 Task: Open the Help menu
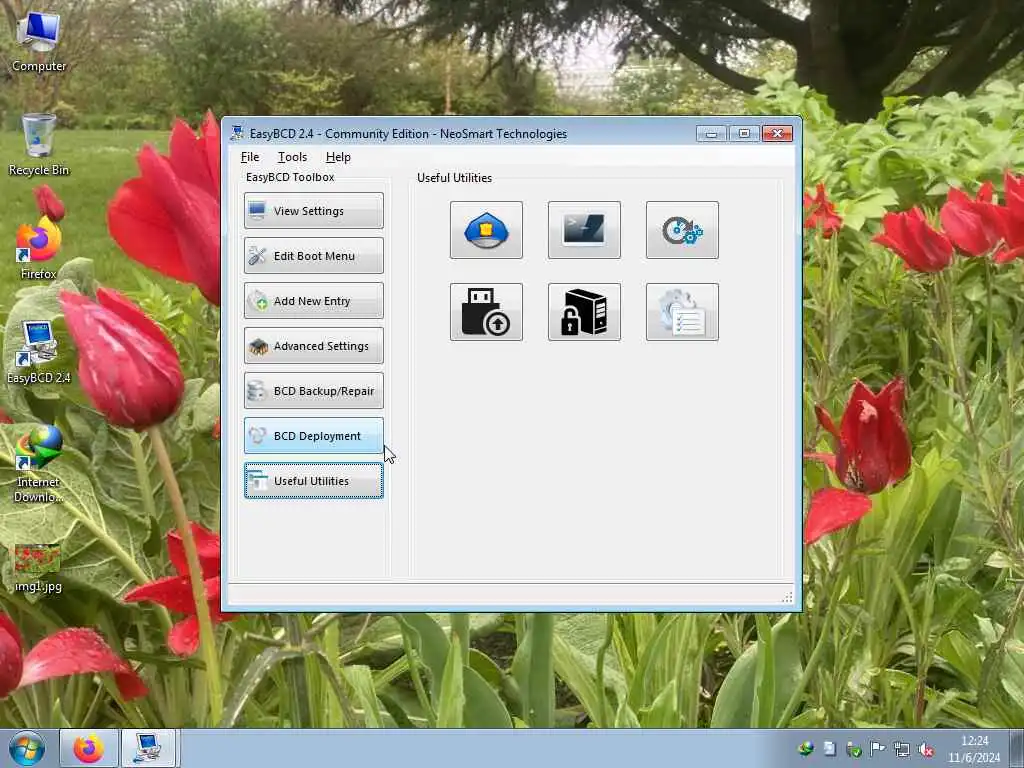click(x=338, y=157)
